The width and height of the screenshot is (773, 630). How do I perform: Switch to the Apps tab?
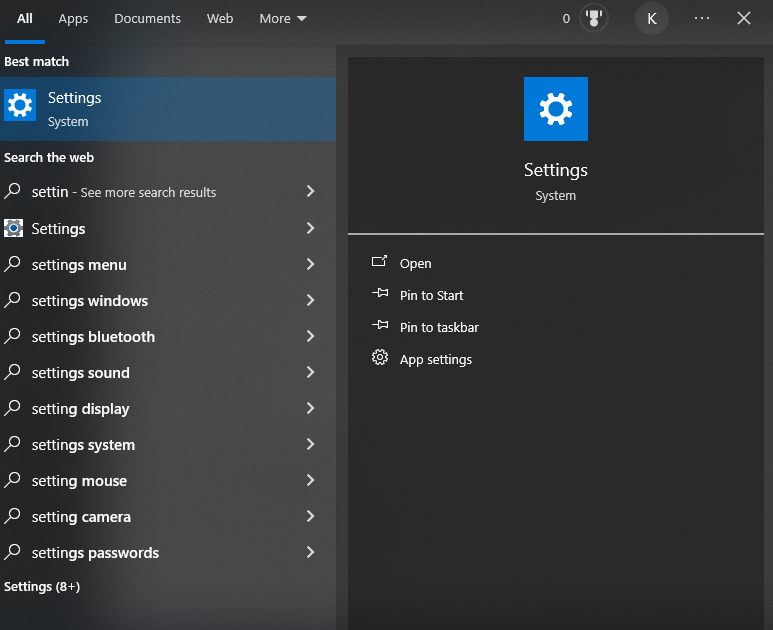point(73,19)
